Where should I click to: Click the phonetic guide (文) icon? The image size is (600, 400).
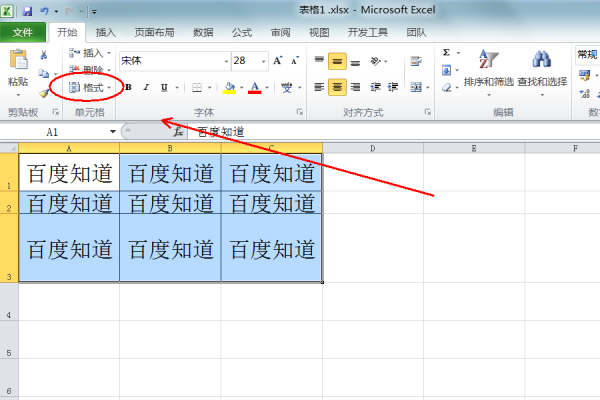[x=286, y=88]
